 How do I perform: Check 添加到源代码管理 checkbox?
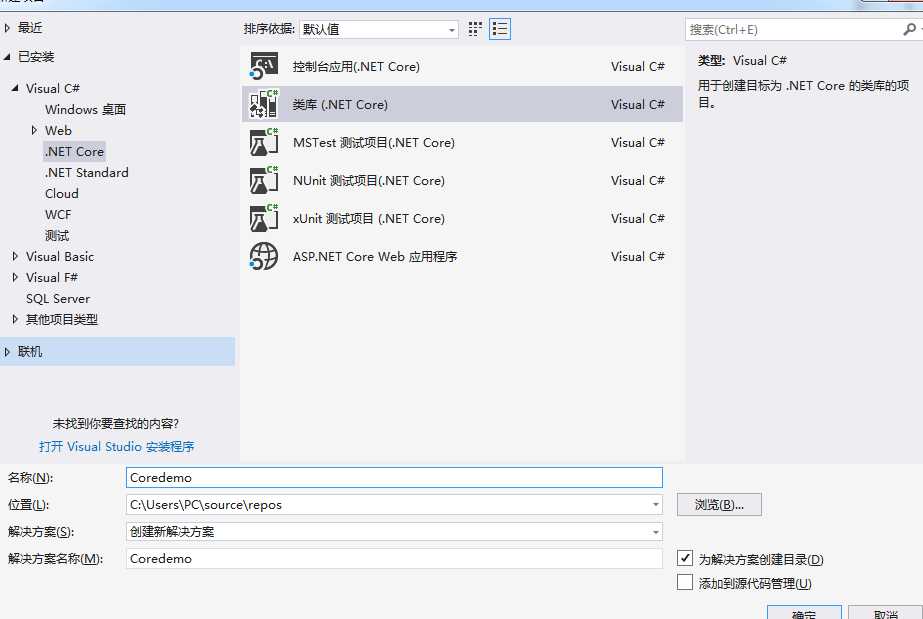pyautogui.click(x=685, y=583)
